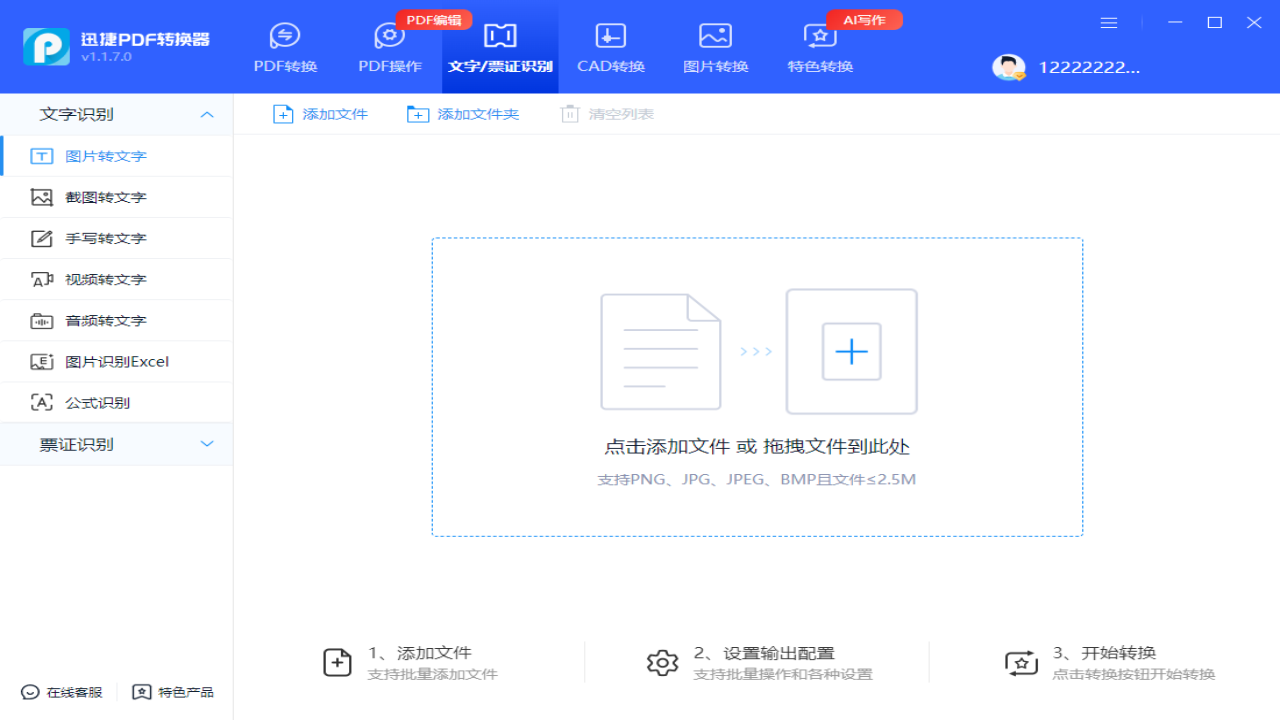Switch to the 图片转换 tab
The height and width of the screenshot is (720, 1280).
point(715,47)
